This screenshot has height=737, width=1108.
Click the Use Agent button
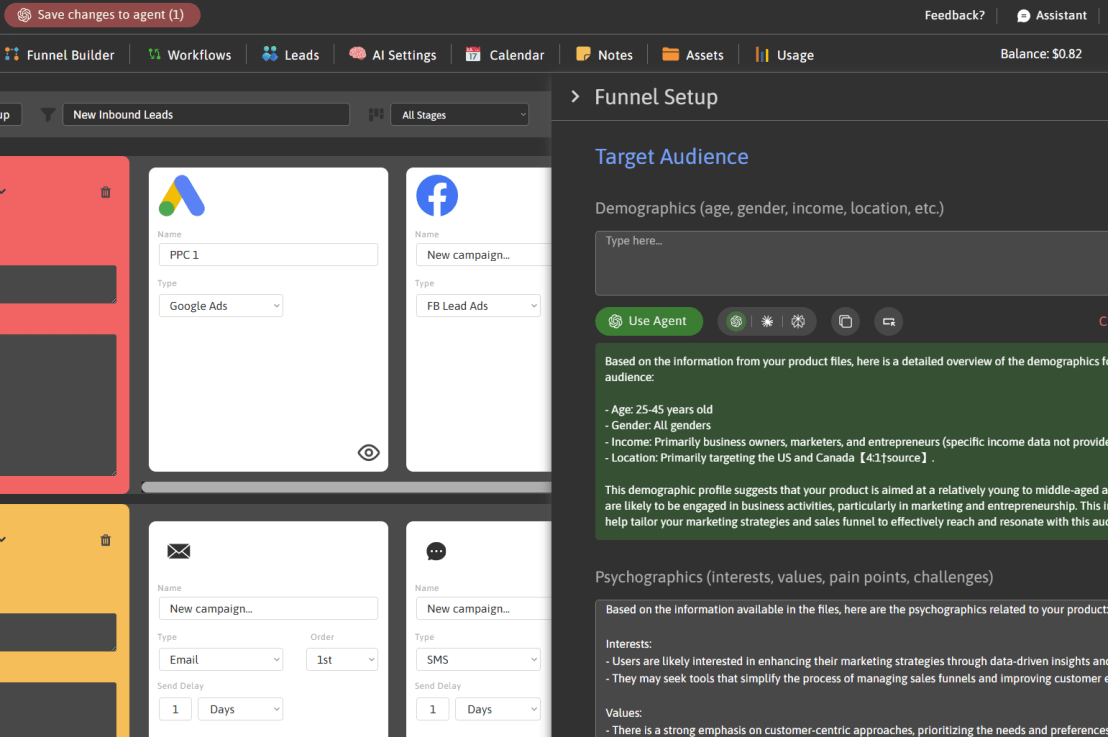click(x=649, y=321)
